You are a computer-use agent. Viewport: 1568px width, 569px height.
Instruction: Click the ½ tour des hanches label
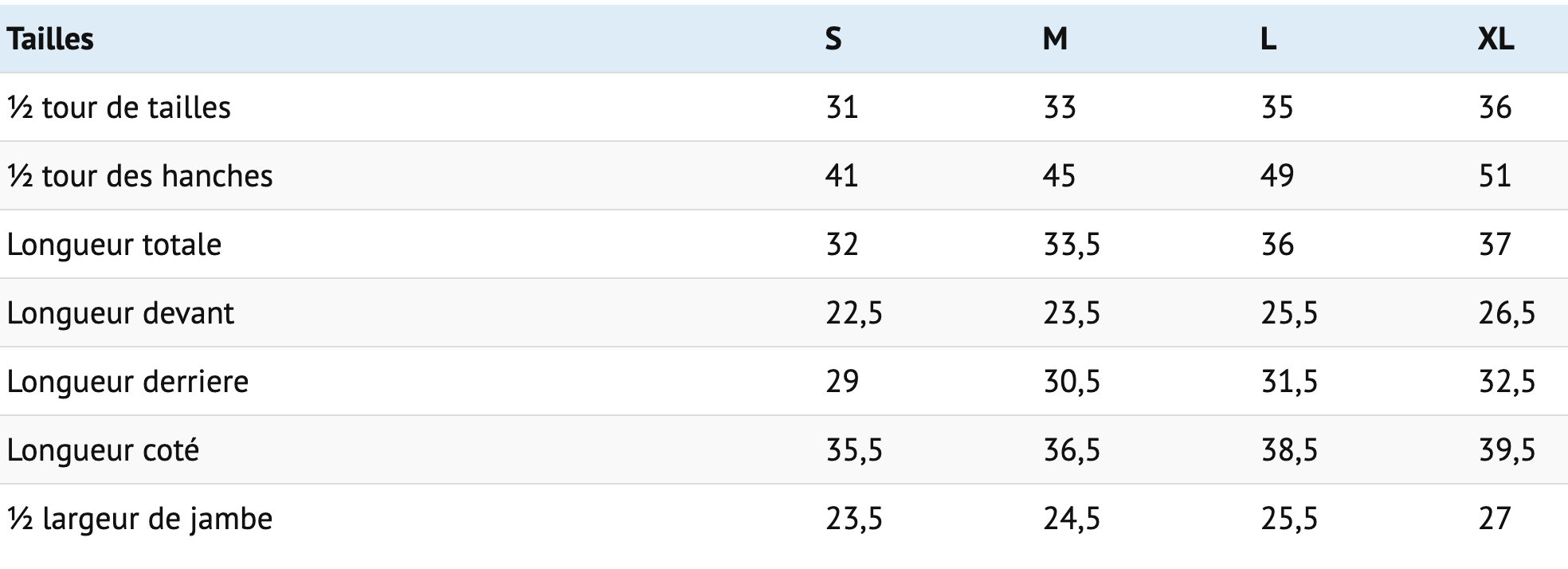click(139, 176)
